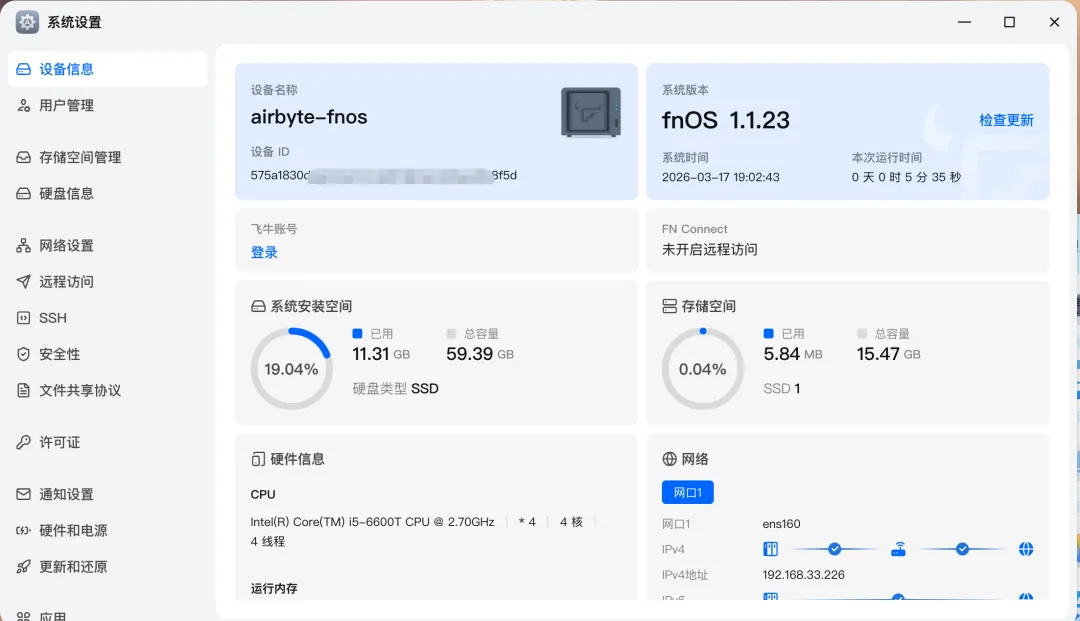Open 用户管理 in the sidebar
Screen dimensions: 1080x621
click(107, 105)
